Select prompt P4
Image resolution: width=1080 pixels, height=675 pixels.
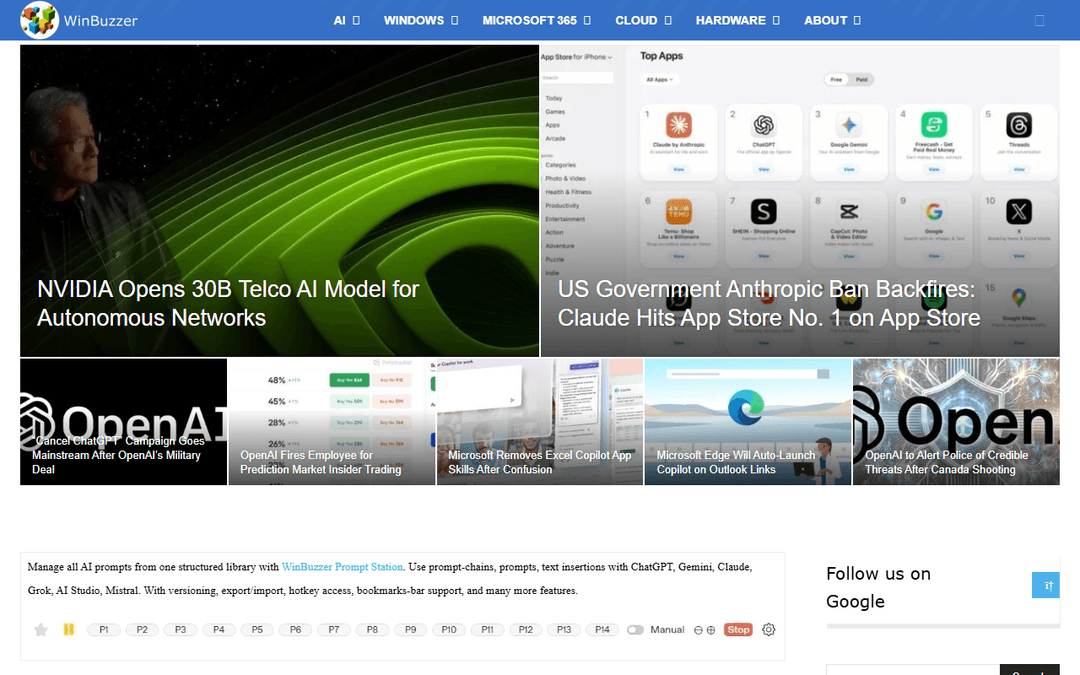(x=219, y=630)
